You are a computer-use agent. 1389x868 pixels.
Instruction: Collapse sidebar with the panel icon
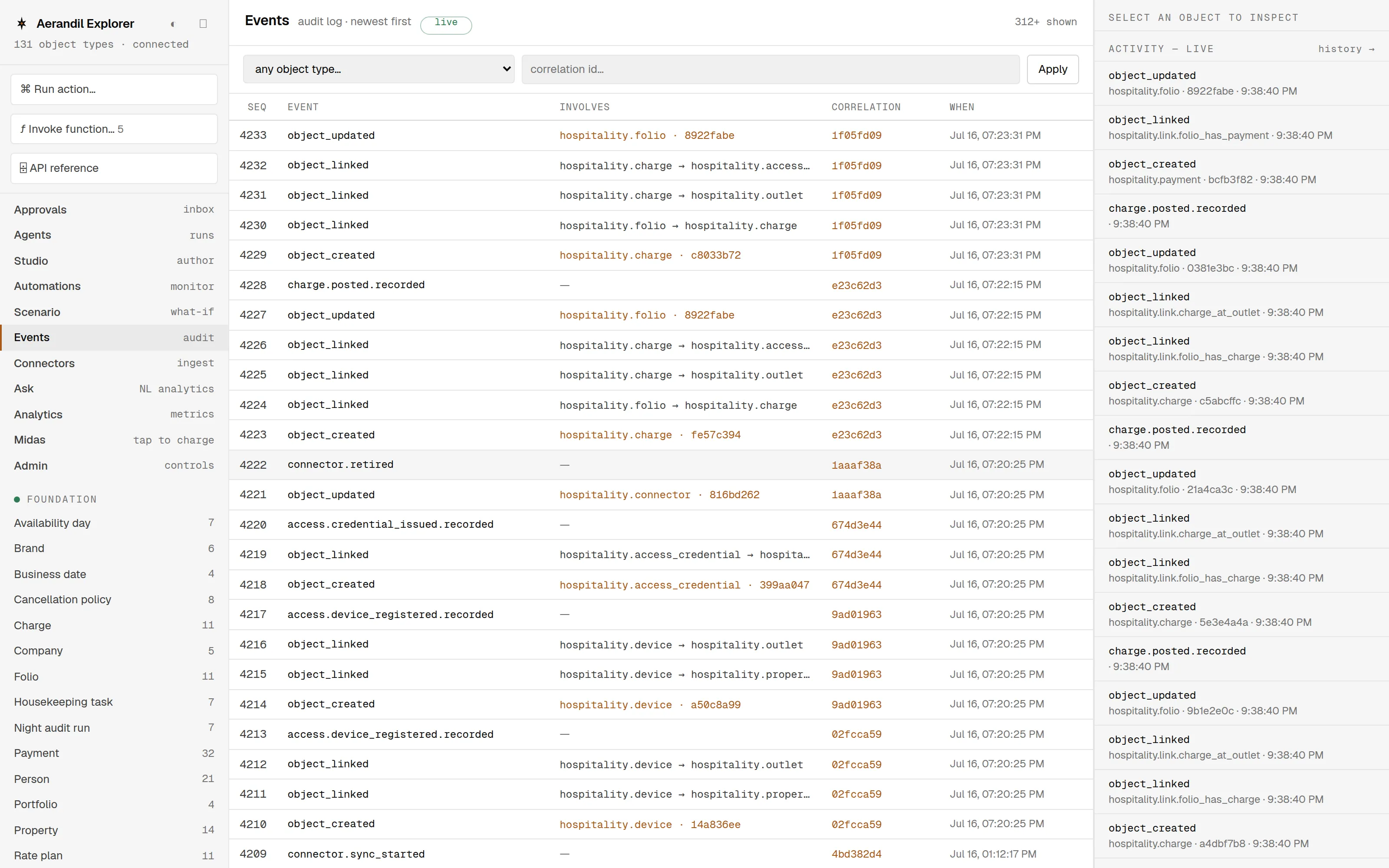point(203,24)
